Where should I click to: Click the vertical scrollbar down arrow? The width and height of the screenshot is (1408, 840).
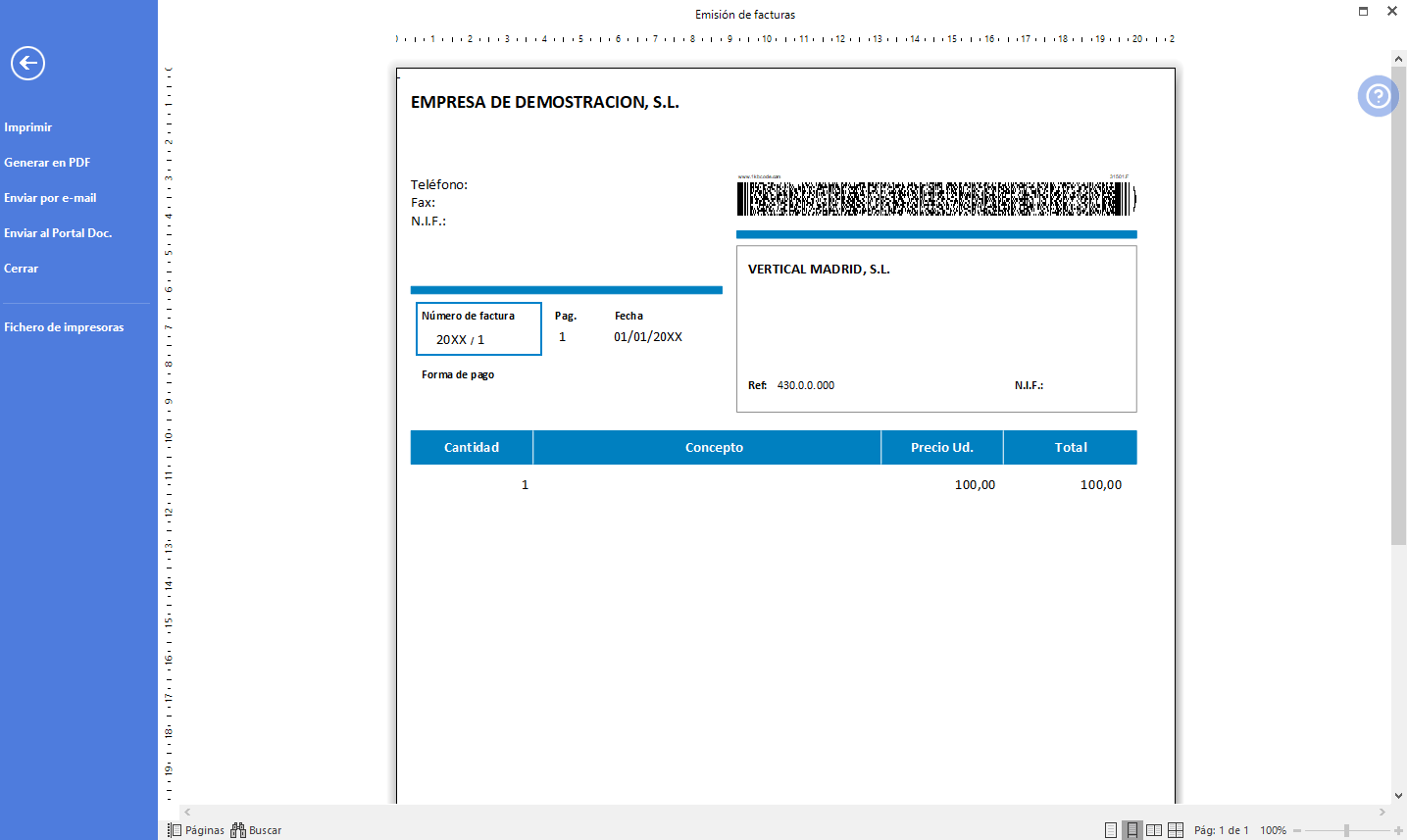(1399, 796)
